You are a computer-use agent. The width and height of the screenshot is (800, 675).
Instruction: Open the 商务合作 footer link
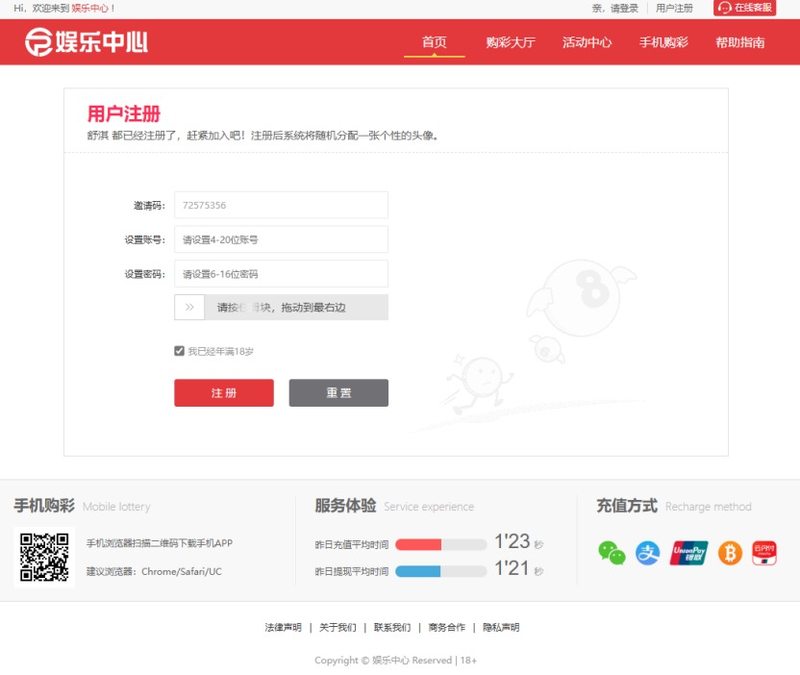coord(447,627)
